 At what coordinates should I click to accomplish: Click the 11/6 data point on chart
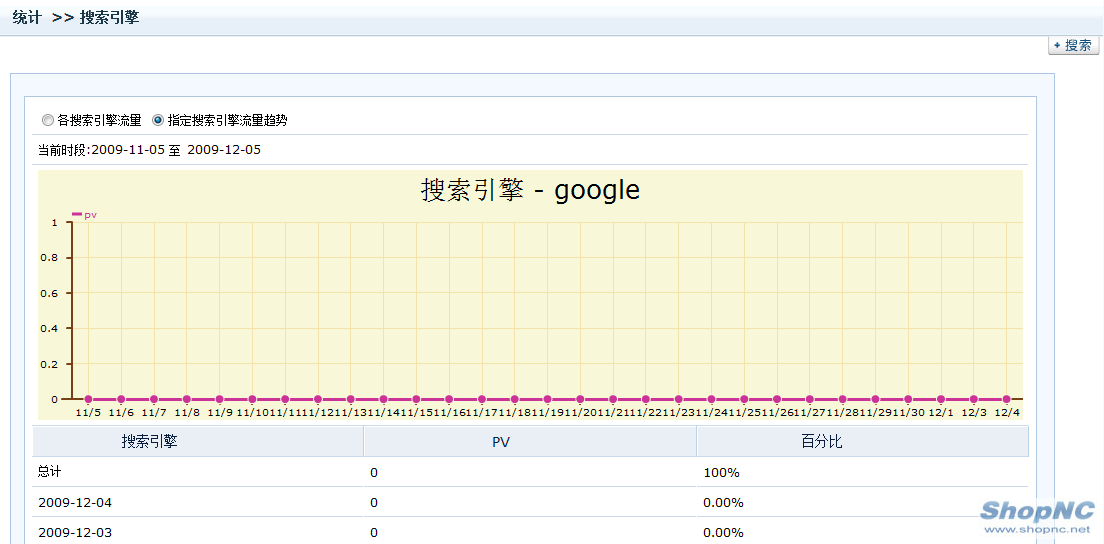coord(121,399)
